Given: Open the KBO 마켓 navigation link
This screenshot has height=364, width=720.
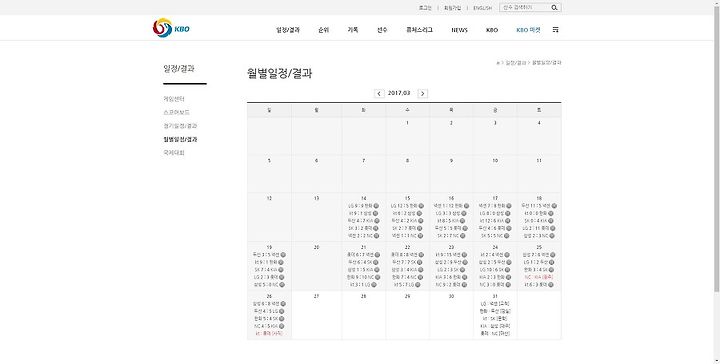Looking at the screenshot, I should click(x=528, y=30).
